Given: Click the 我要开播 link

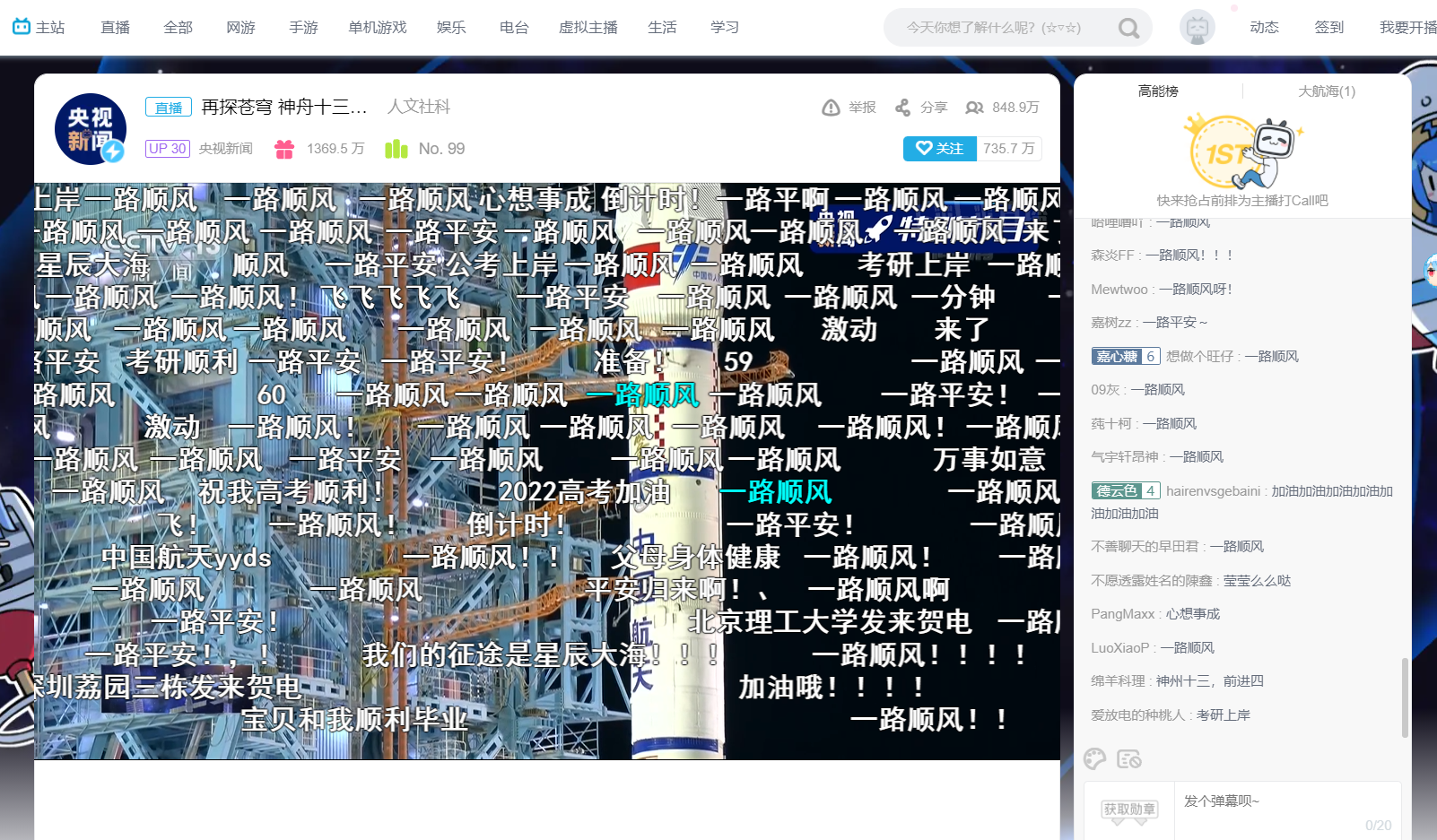Looking at the screenshot, I should pyautogui.click(x=1407, y=27).
